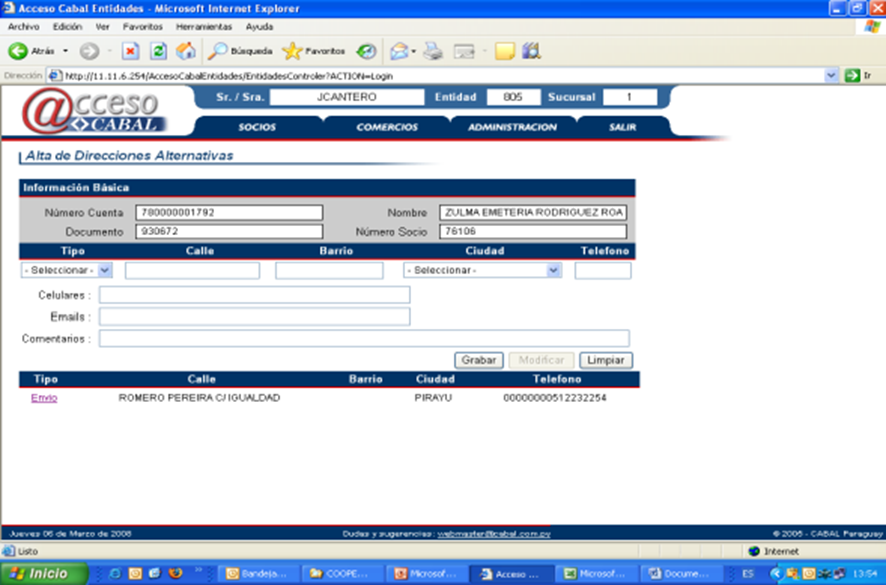The width and height of the screenshot is (886, 585).
Task: Click the Windows Inicio start button
Action: pyautogui.click(x=40, y=574)
